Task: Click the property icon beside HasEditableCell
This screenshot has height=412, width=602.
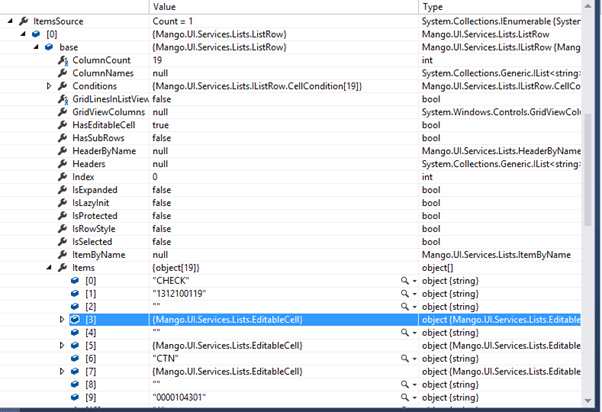Action: (63, 125)
